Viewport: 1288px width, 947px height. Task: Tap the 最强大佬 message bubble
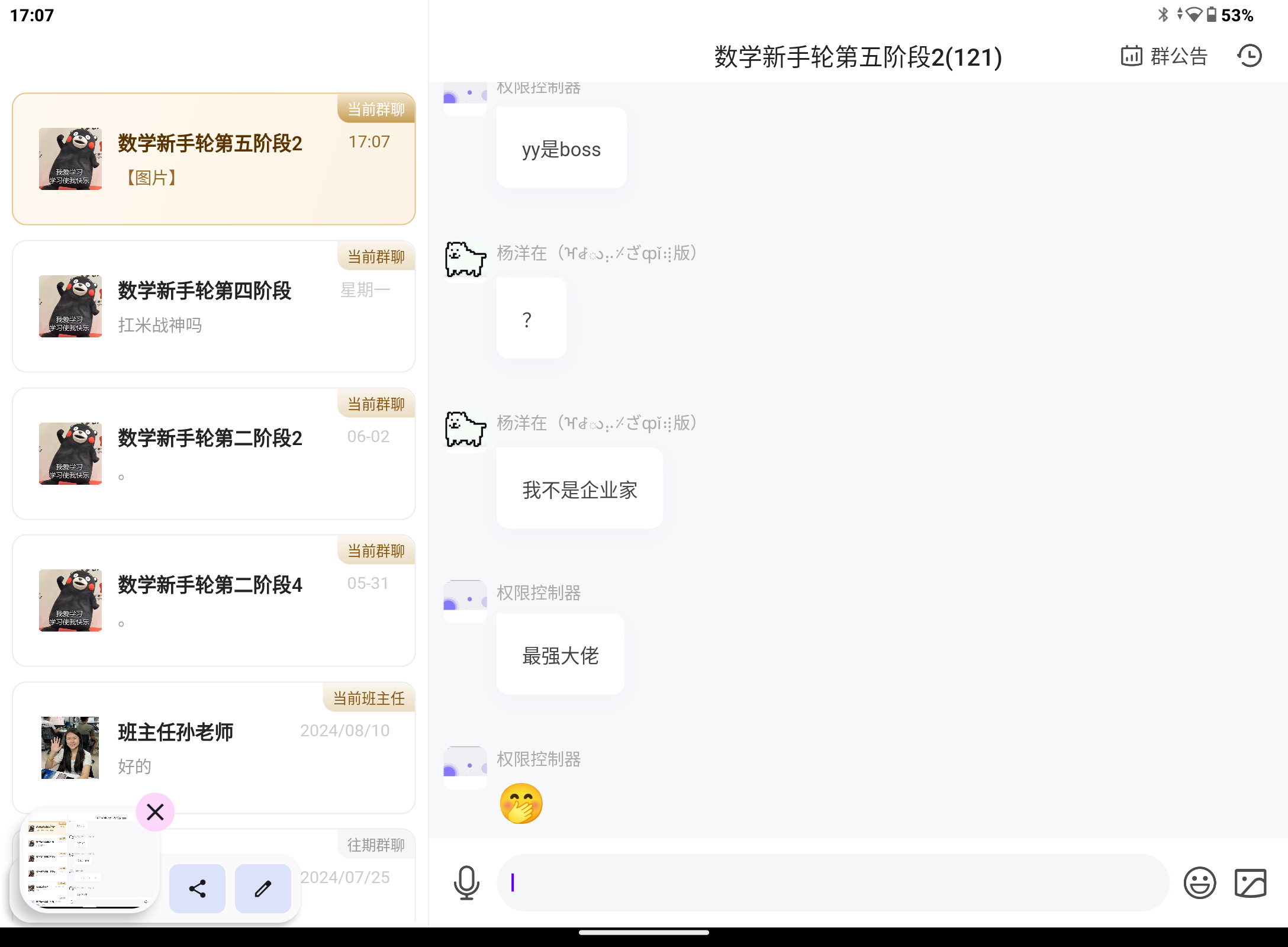coord(560,655)
